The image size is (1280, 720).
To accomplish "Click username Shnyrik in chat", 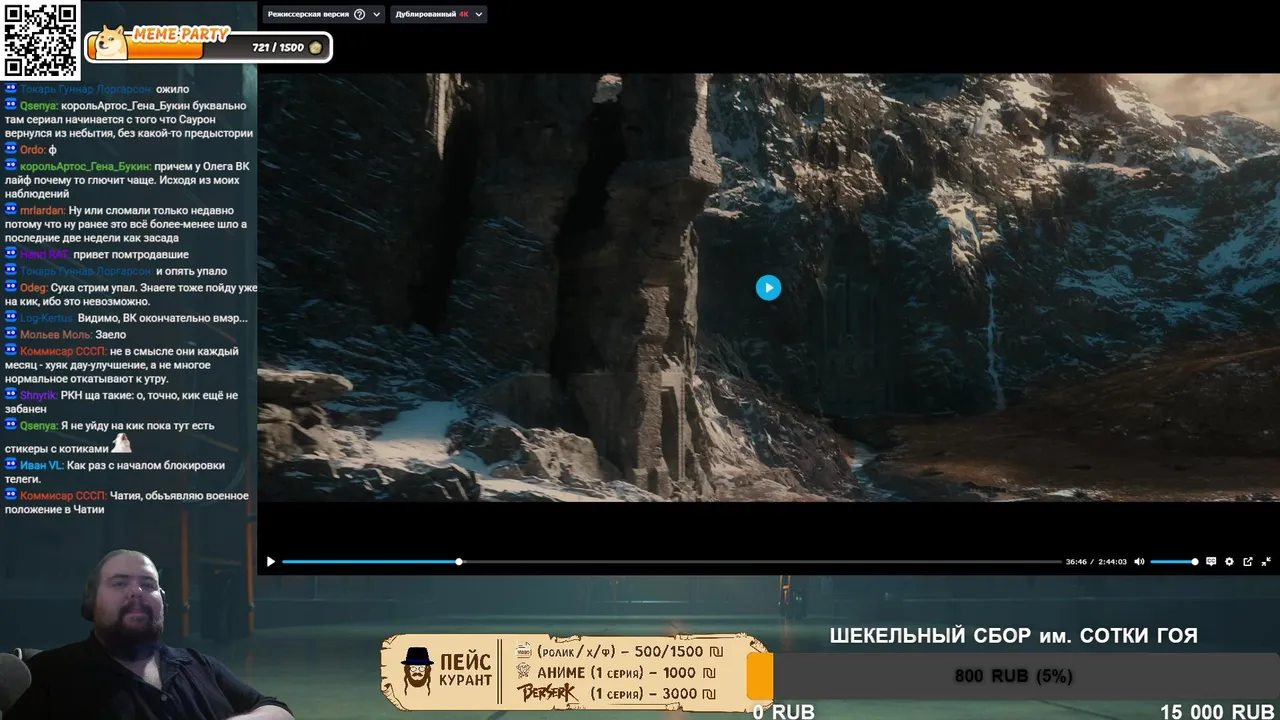I will [x=39, y=395].
